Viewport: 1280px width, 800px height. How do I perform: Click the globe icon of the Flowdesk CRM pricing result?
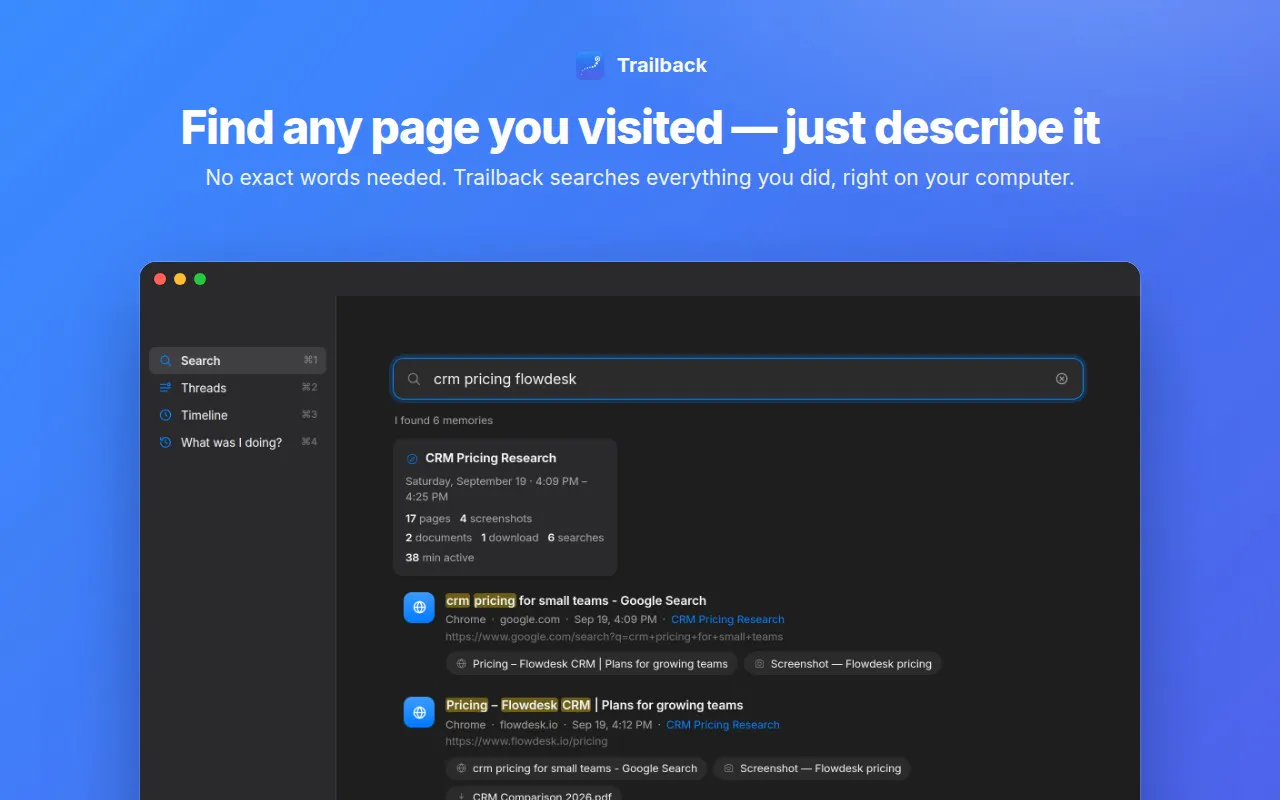click(419, 712)
